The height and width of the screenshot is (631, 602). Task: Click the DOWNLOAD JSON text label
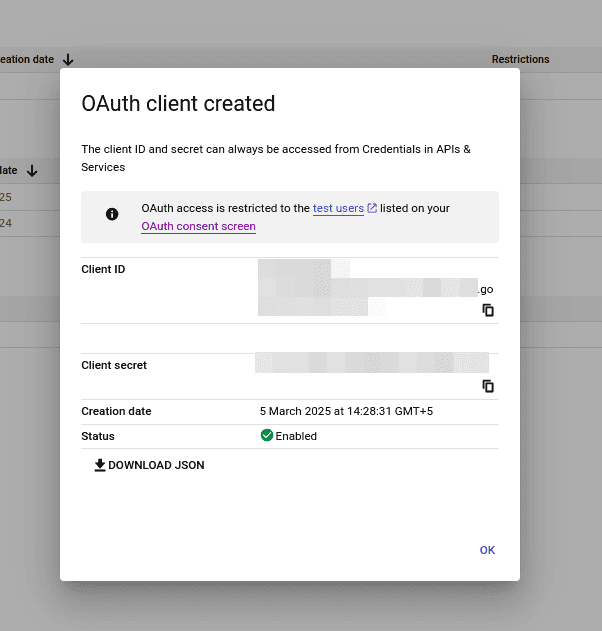click(x=156, y=465)
